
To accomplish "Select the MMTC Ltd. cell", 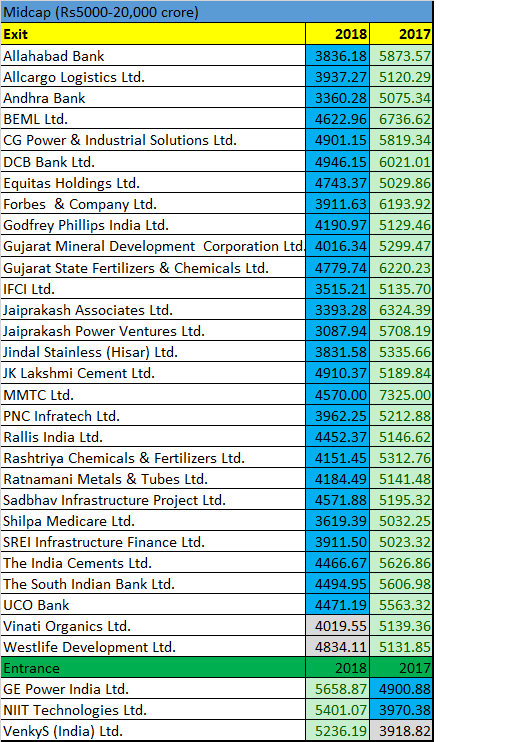I will click(153, 395).
